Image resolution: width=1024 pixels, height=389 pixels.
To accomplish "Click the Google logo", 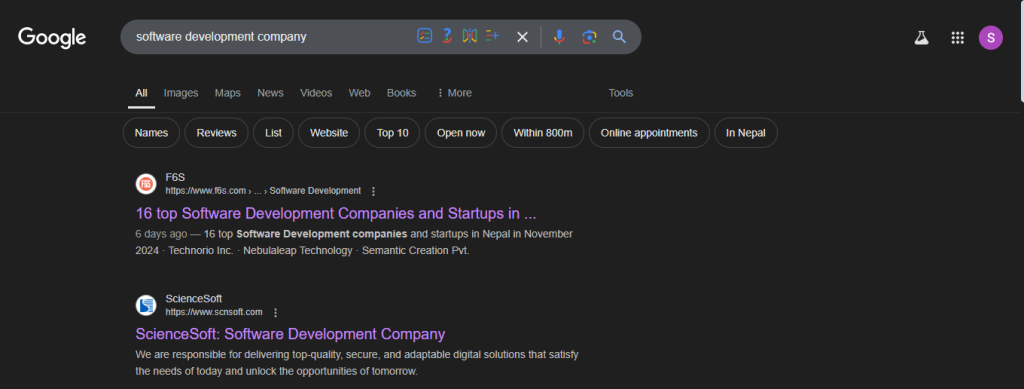I will pyautogui.click(x=52, y=38).
